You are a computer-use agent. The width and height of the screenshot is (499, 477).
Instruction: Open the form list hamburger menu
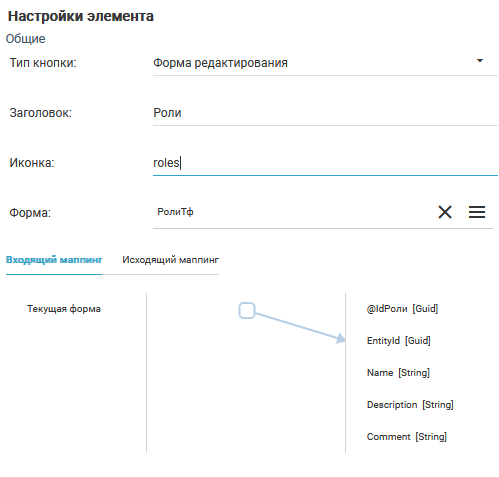point(477,212)
